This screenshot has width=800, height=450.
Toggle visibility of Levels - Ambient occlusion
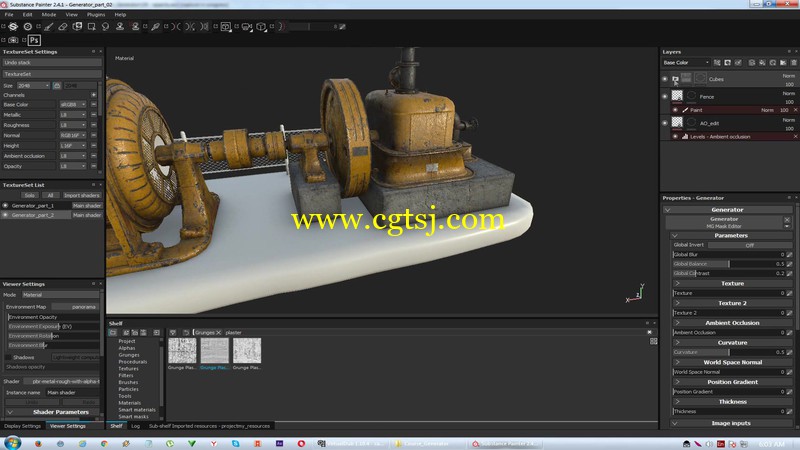coord(676,137)
